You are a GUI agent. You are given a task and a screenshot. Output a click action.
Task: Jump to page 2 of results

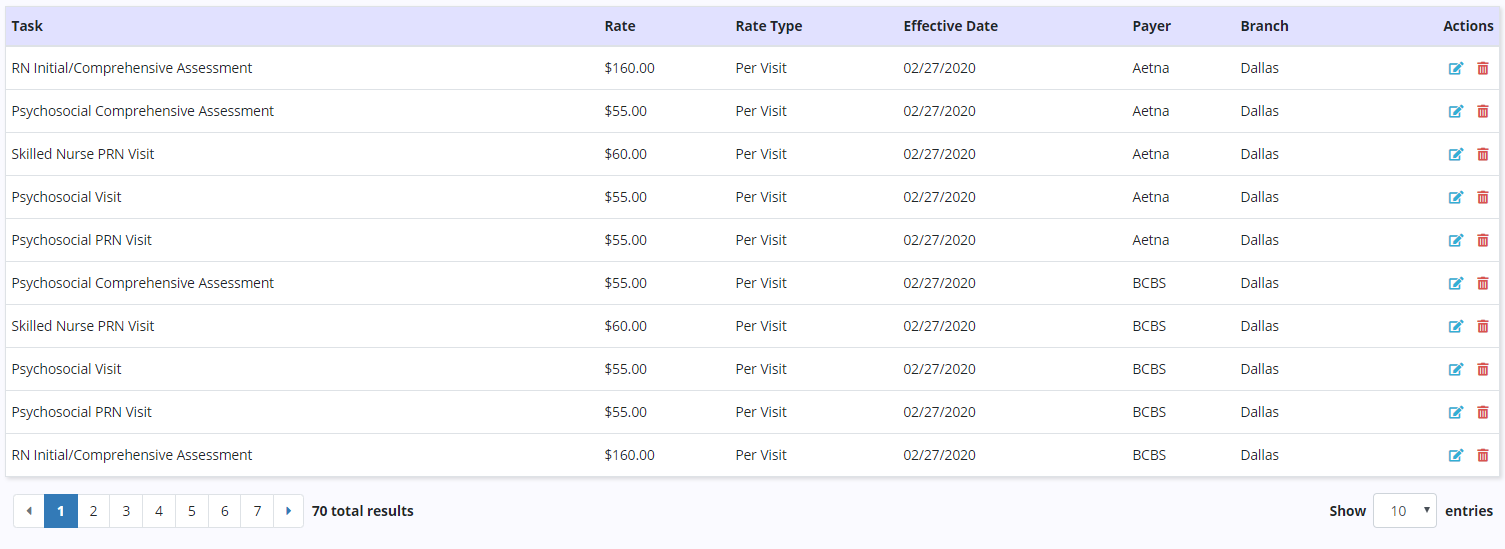point(93,511)
